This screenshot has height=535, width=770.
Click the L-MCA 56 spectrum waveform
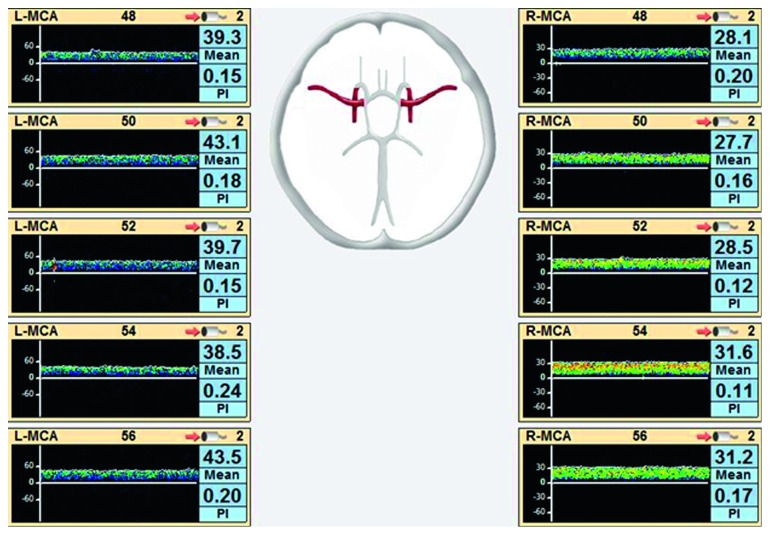118,474
